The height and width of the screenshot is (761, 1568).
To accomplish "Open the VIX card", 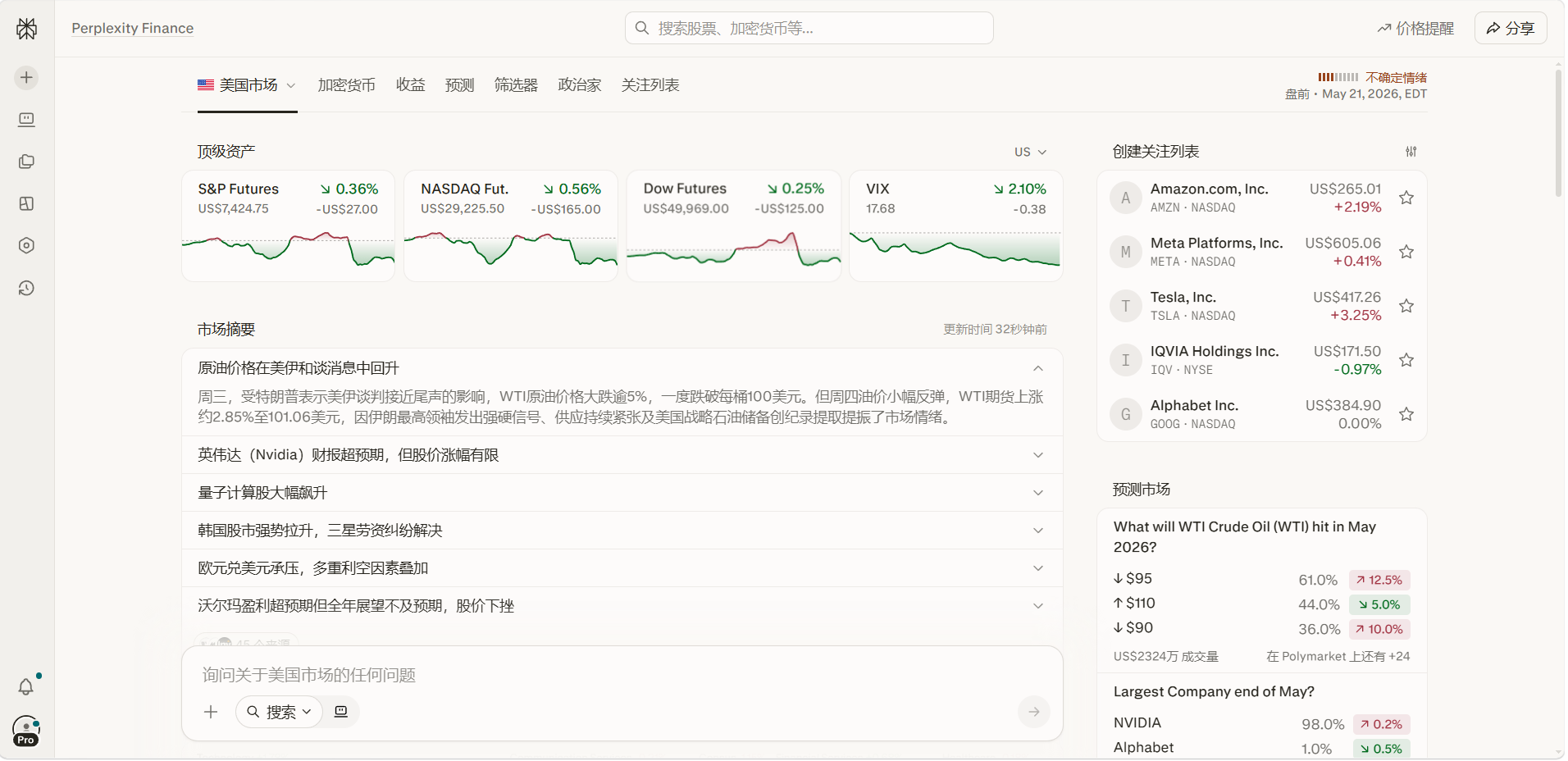I will 956,226.
